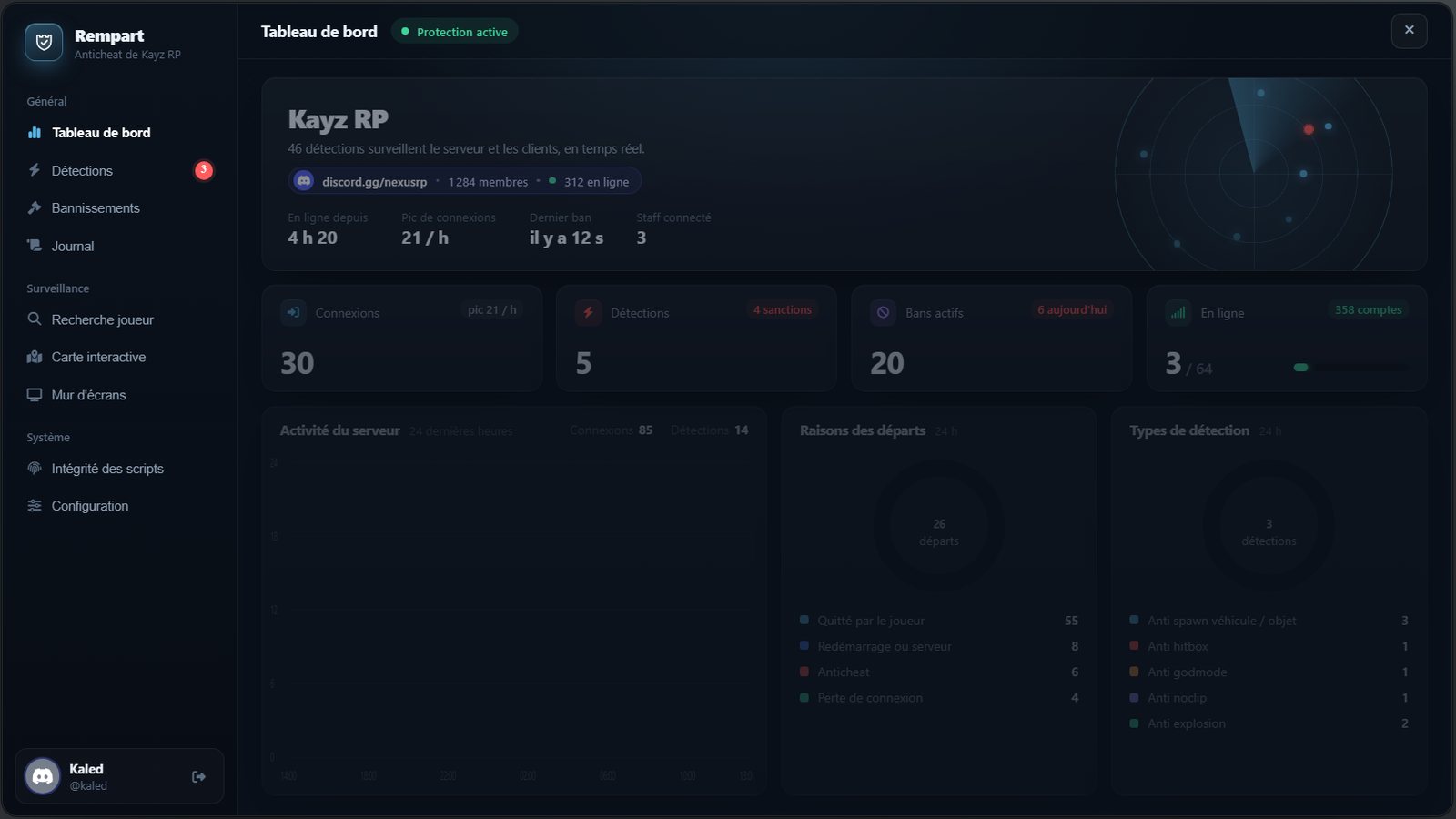Open the Détections sidebar page
The image size is (1456, 819).
[119, 170]
